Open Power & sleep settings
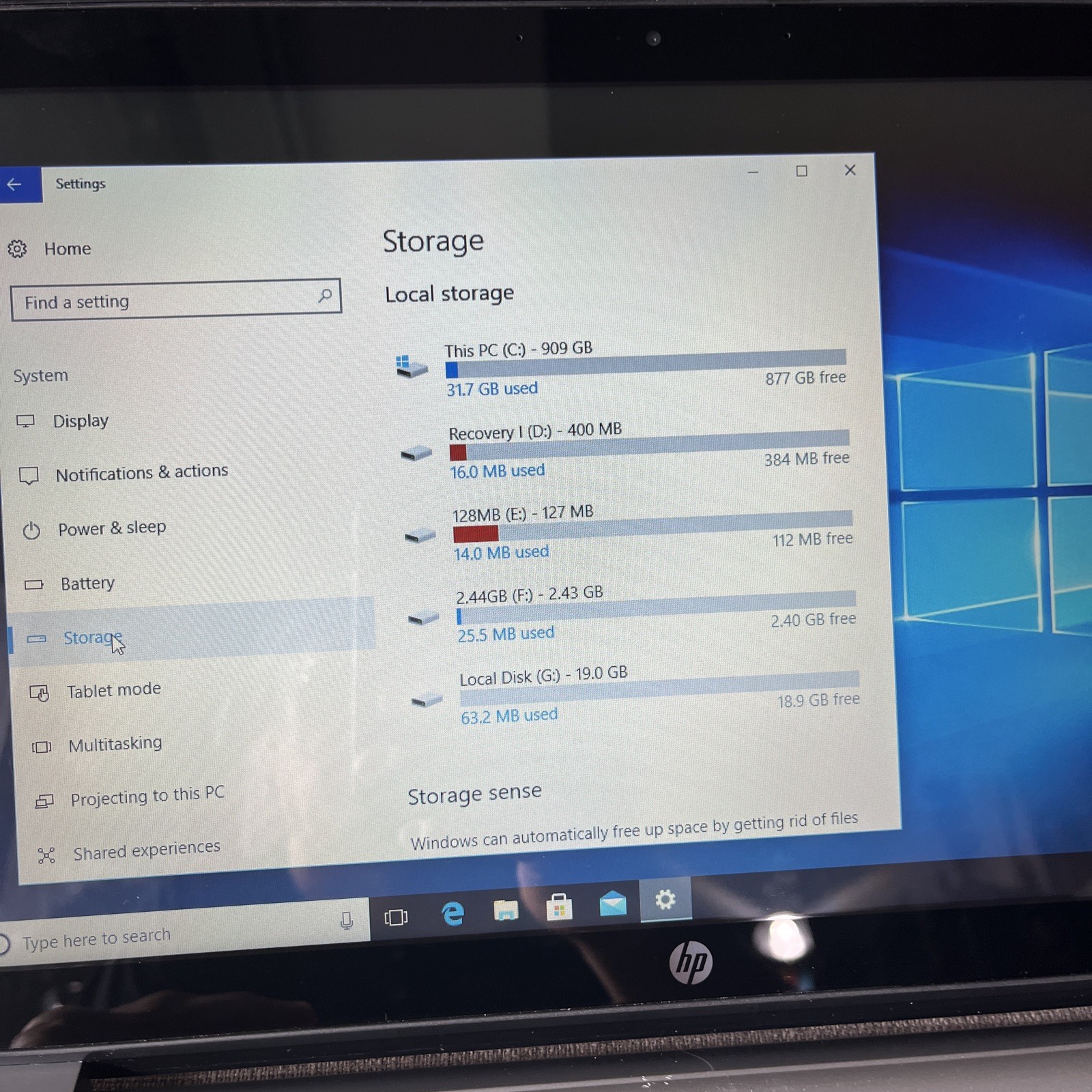Image resolution: width=1092 pixels, height=1092 pixels. pyautogui.click(x=112, y=528)
